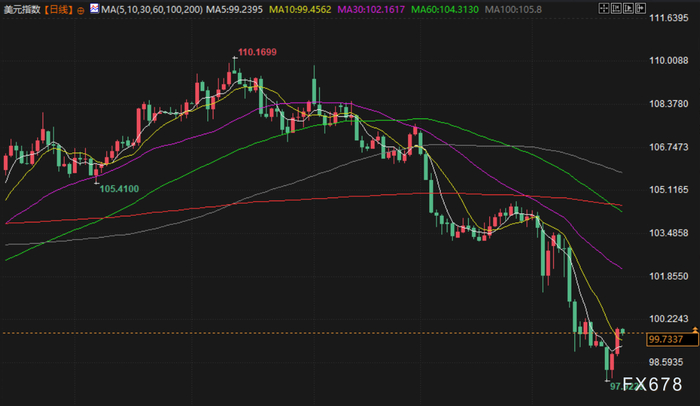Click the MA5:99.2395 legend value
Viewport: 700px width, 406px height.
234,9
